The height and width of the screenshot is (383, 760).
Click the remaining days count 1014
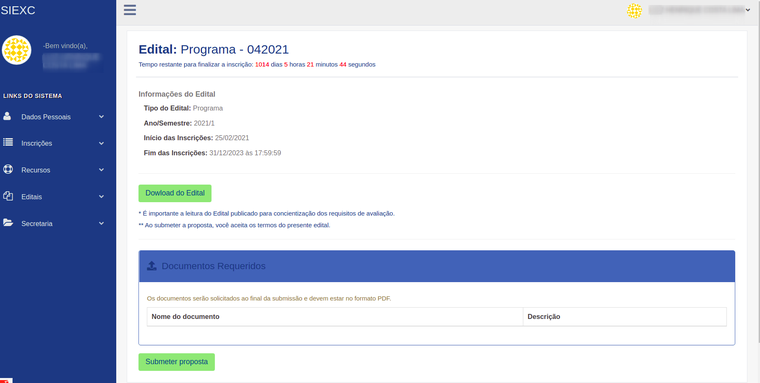tap(262, 64)
